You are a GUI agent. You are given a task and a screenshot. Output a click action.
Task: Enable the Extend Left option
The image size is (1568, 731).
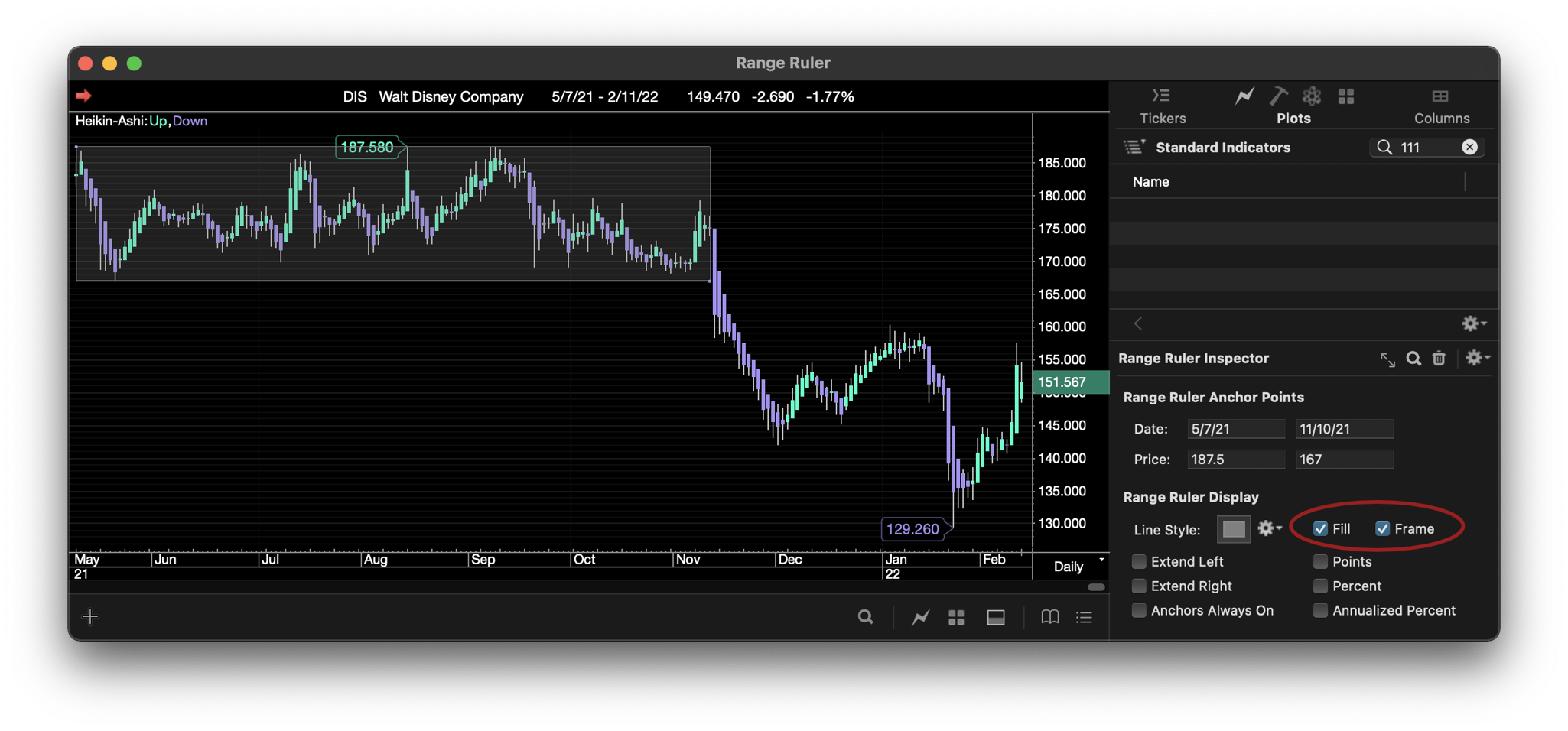[1139, 562]
